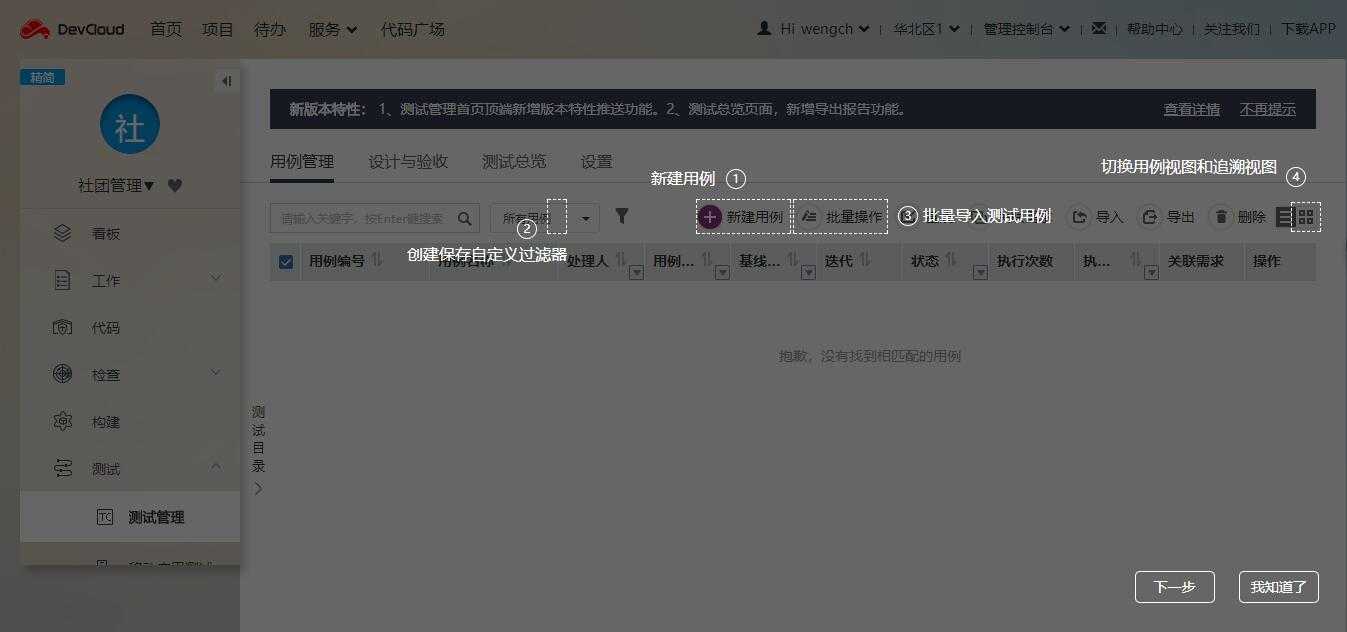Switch to the 测试总览 tab

point(514,162)
